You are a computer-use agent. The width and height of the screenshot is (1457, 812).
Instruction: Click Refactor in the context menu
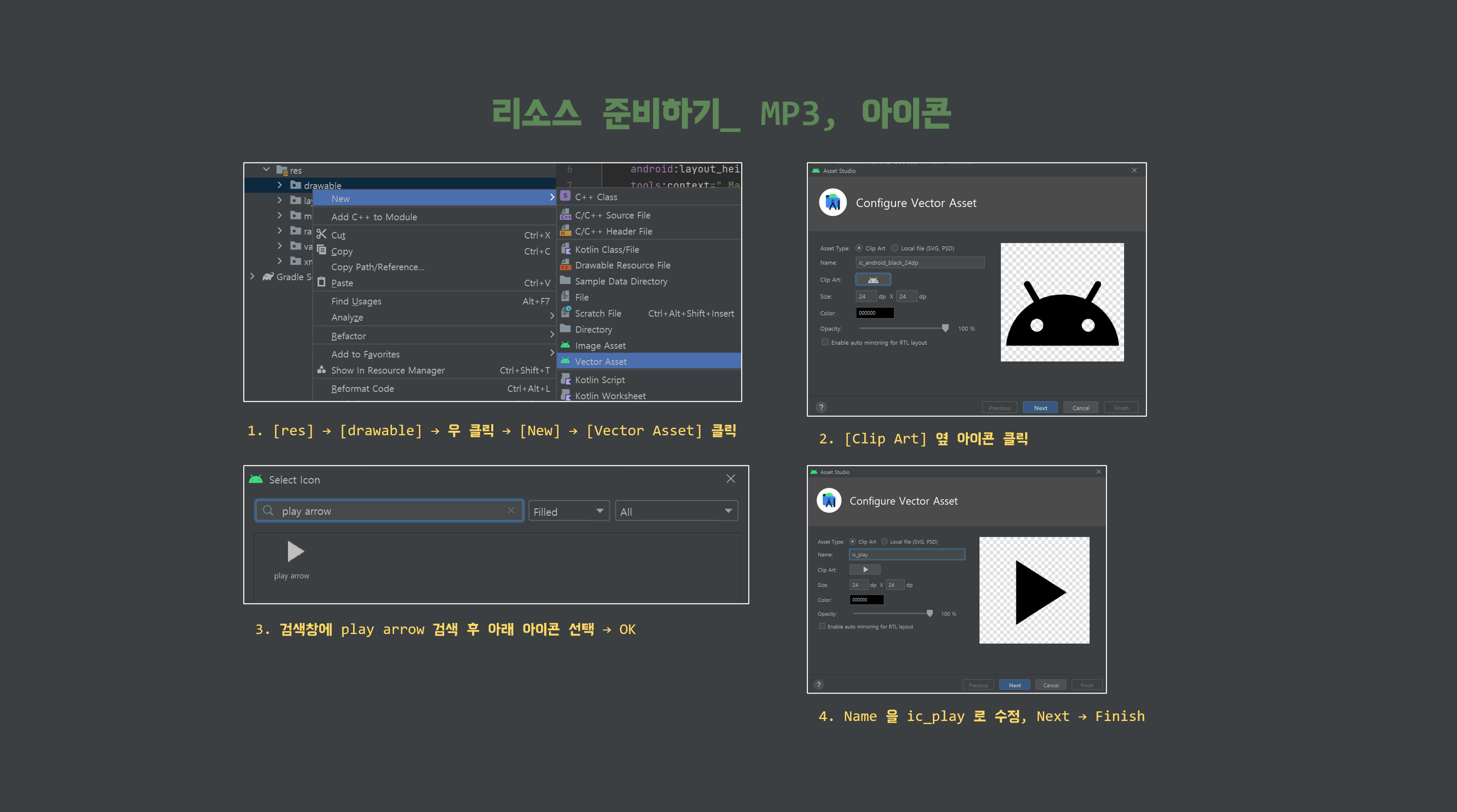pos(349,336)
